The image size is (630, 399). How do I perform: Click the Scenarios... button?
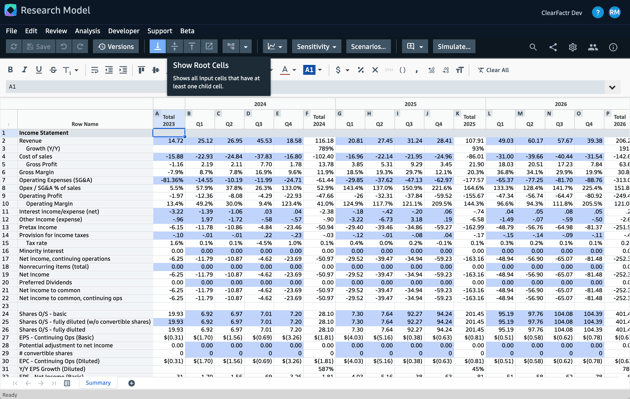click(x=368, y=47)
